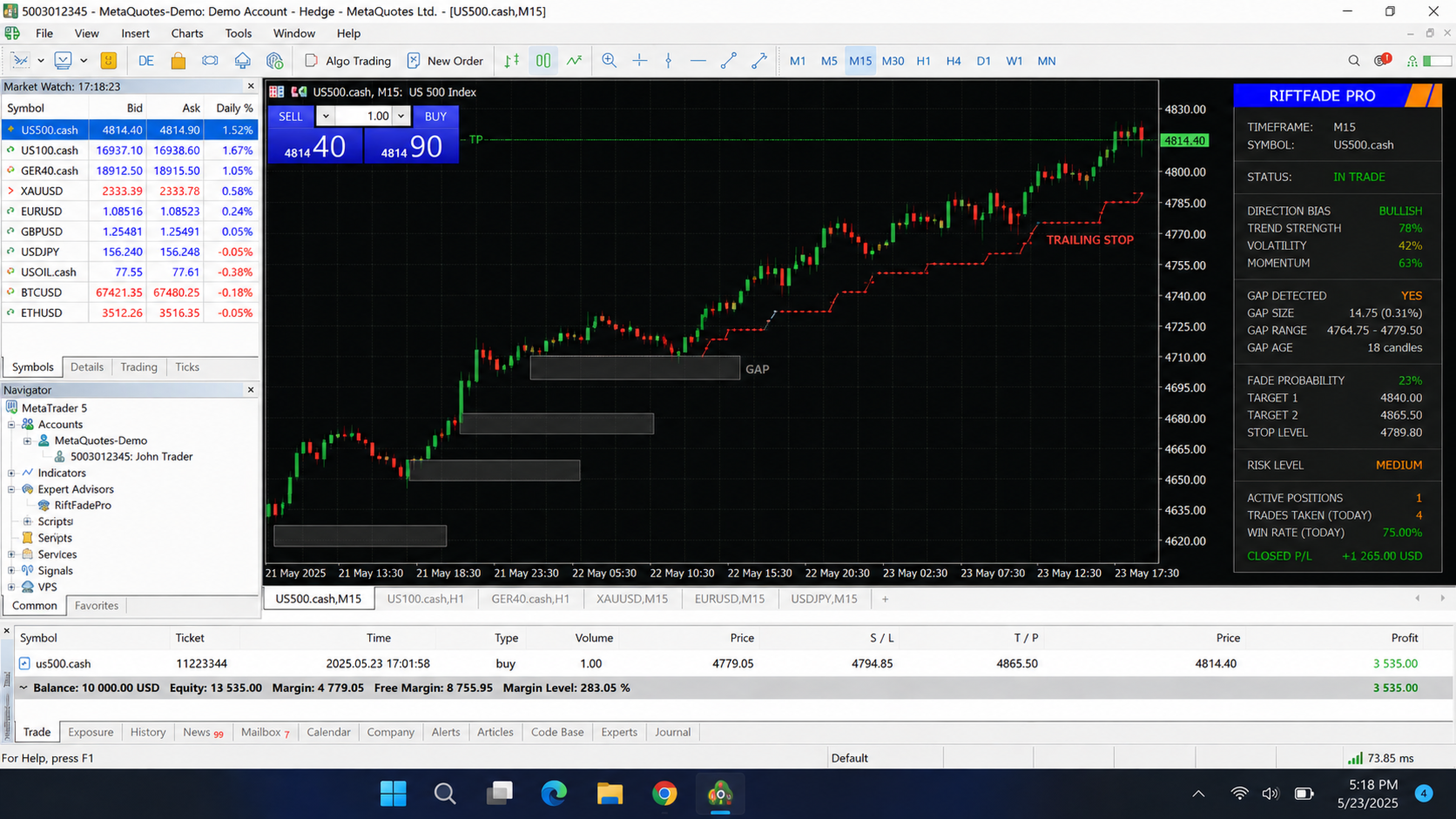Open the volume dropdown beside 1.00

401,116
